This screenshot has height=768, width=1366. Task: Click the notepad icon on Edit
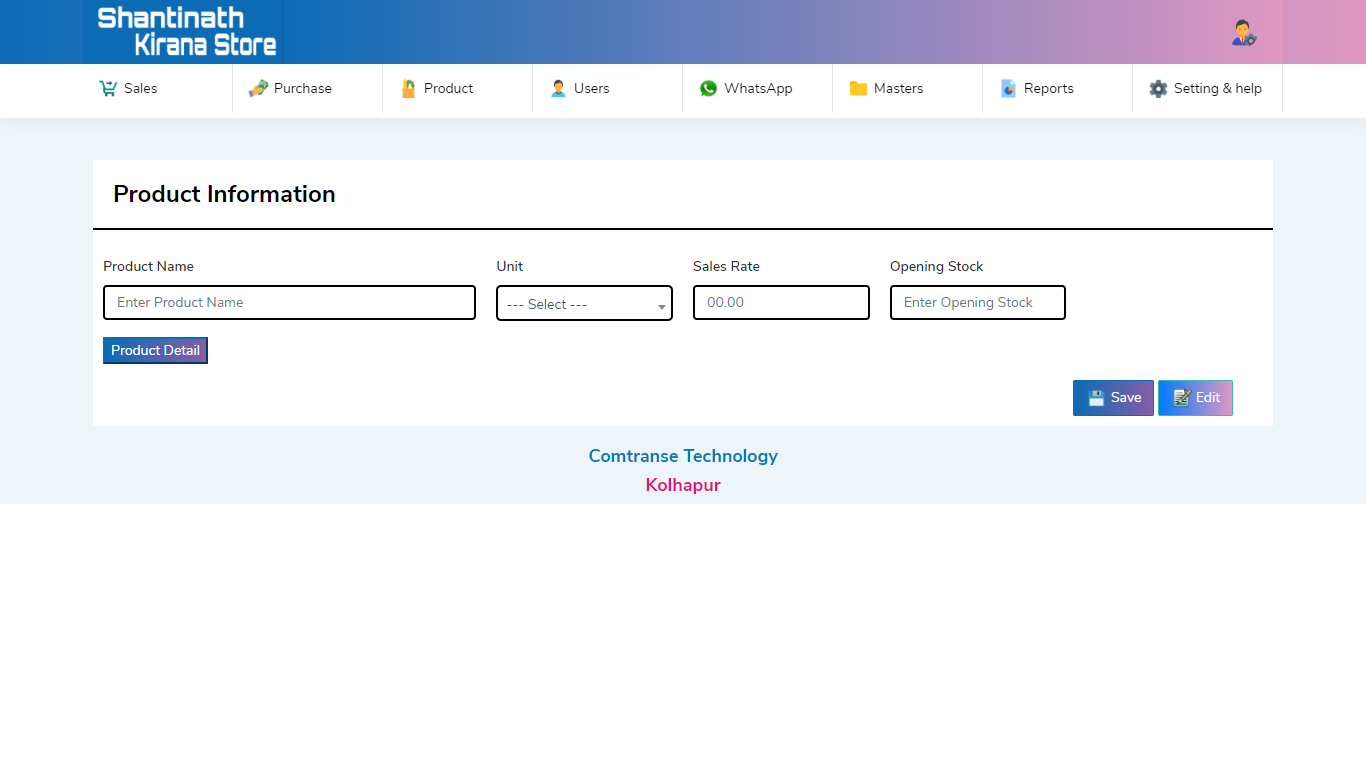pos(1181,398)
